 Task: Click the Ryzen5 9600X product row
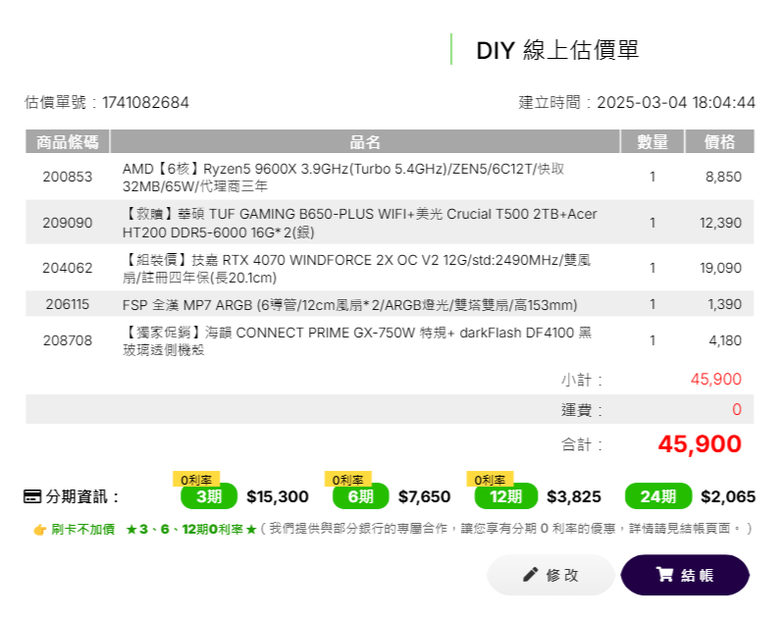(390, 177)
